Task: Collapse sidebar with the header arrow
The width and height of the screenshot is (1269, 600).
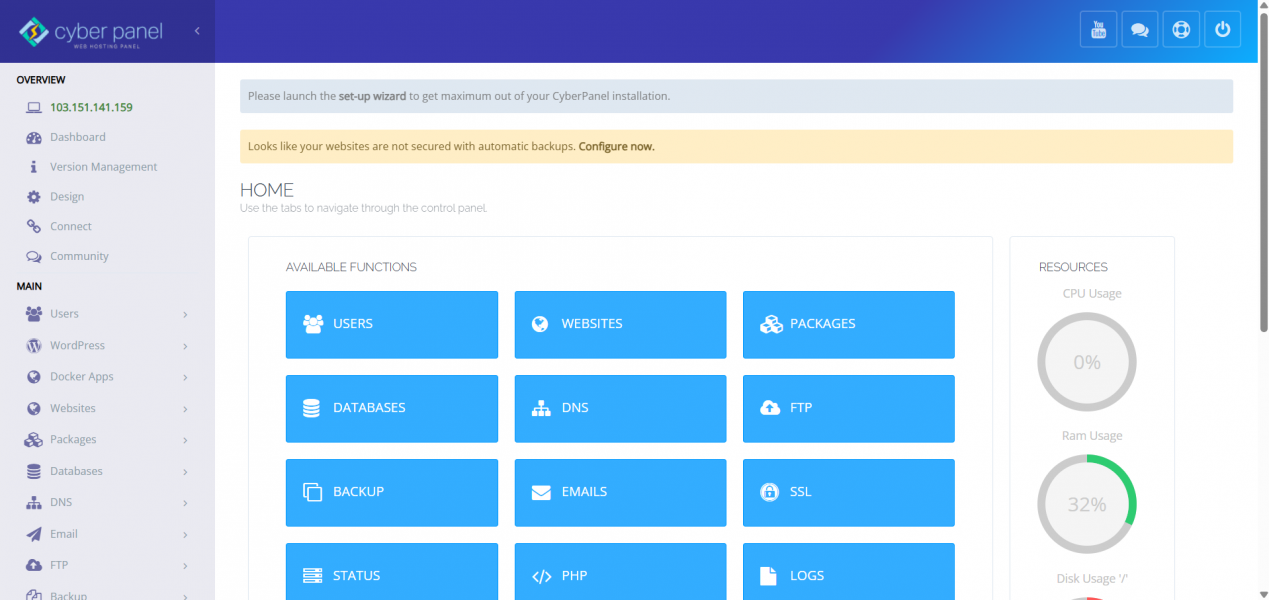Action: pos(197,31)
